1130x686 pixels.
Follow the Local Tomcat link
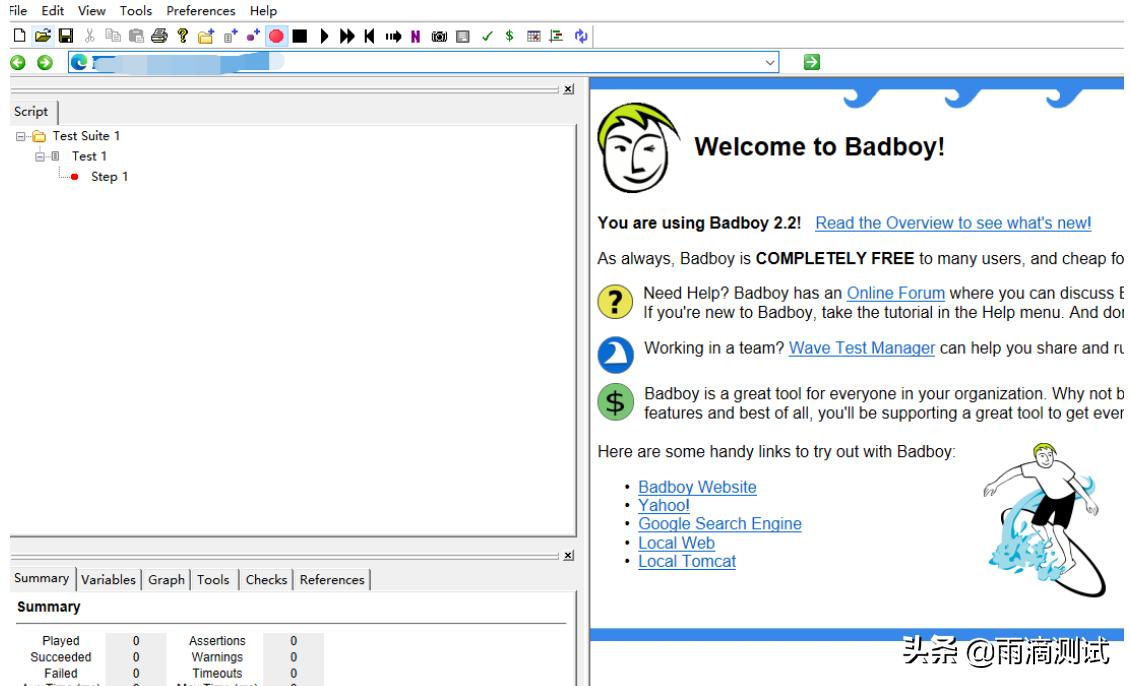pos(687,561)
